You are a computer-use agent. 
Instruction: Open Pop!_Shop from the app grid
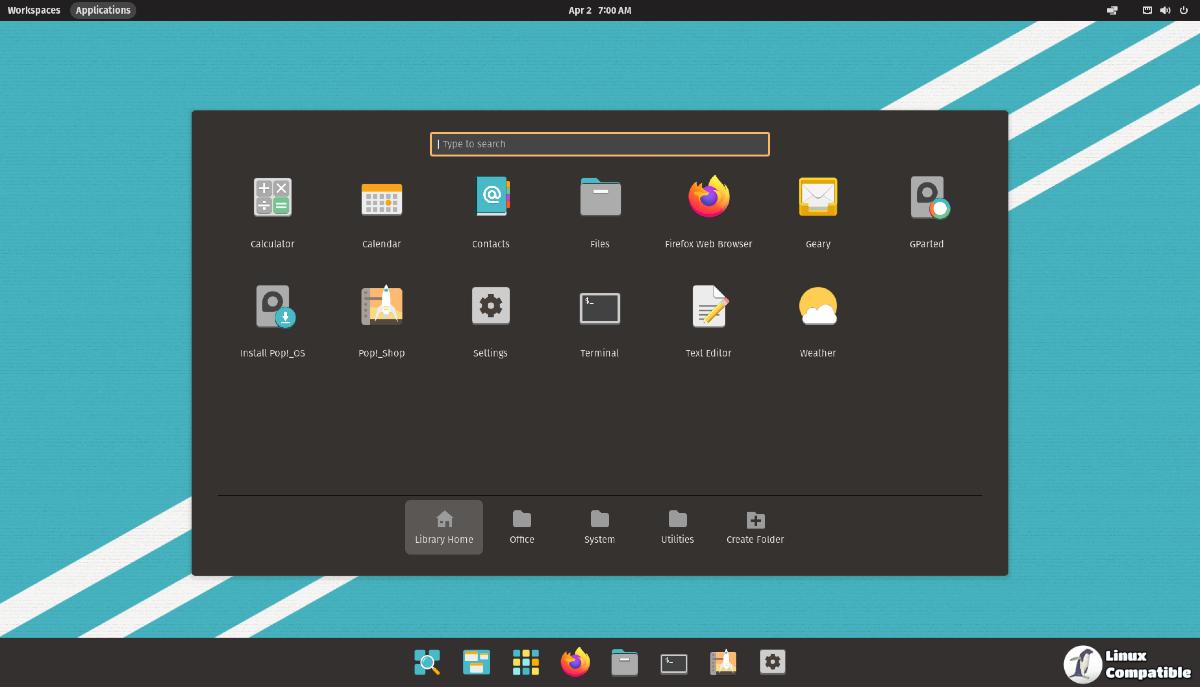(x=381, y=308)
